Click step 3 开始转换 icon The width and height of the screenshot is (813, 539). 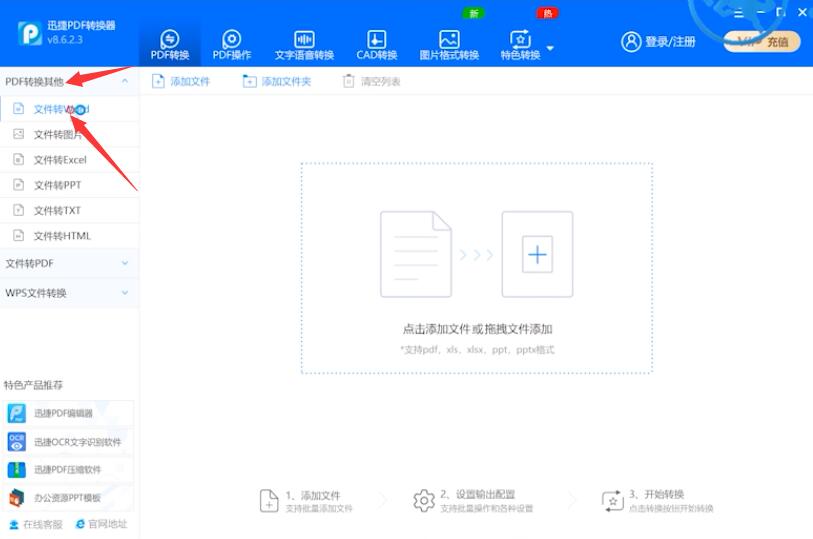612,501
